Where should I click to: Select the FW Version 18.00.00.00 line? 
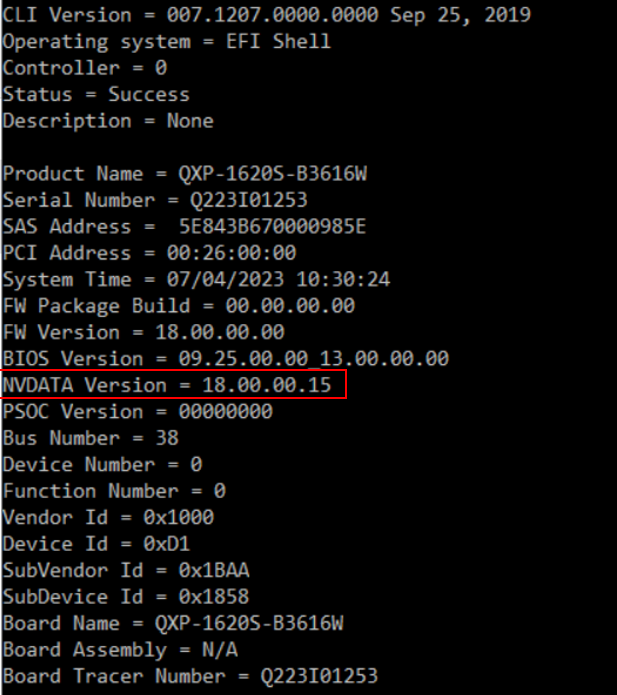coord(143,332)
